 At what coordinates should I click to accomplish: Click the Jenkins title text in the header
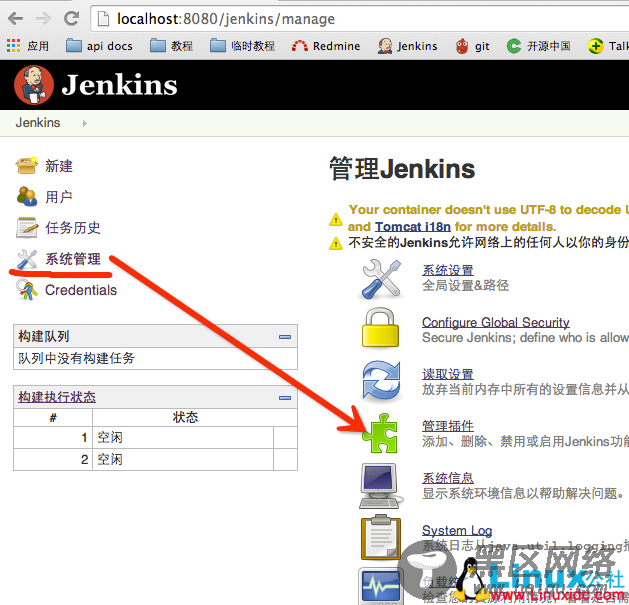pyautogui.click(x=119, y=85)
